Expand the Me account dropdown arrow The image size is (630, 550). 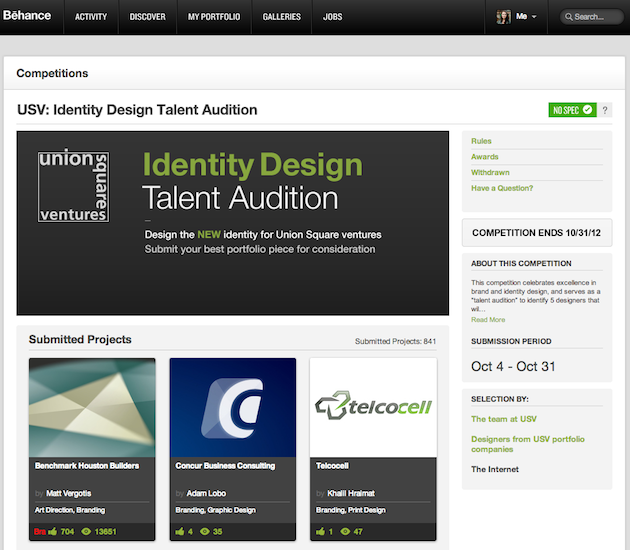[x=534, y=17]
